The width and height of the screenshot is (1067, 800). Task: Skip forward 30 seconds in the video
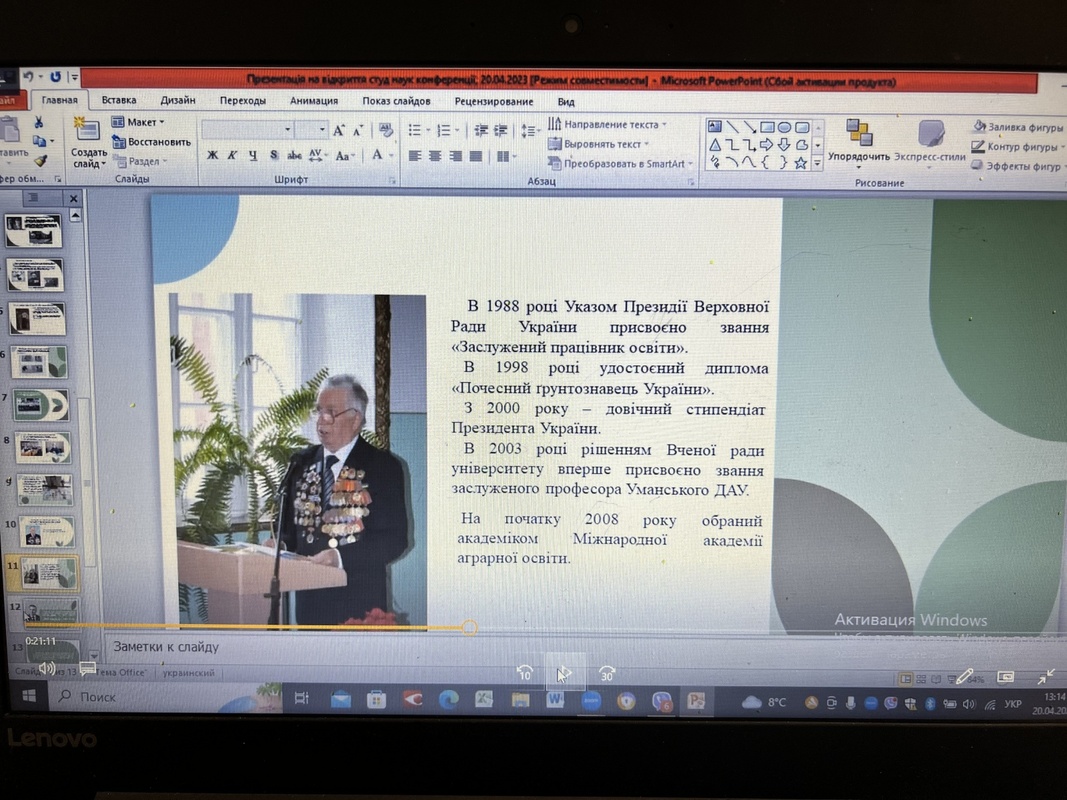(607, 673)
